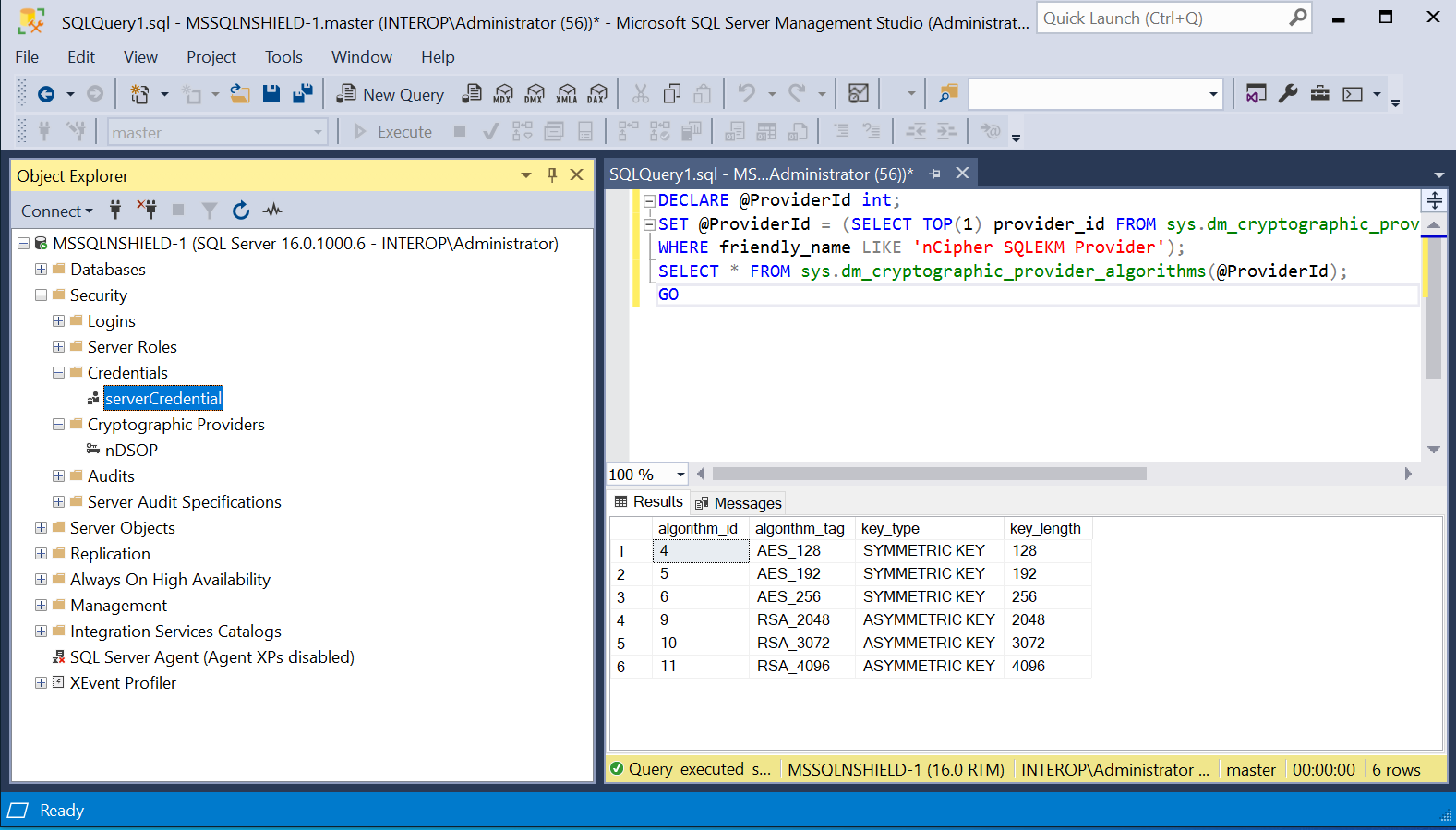1456x830 pixels.
Task: Open the Tools menu
Action: coord(283,57)
